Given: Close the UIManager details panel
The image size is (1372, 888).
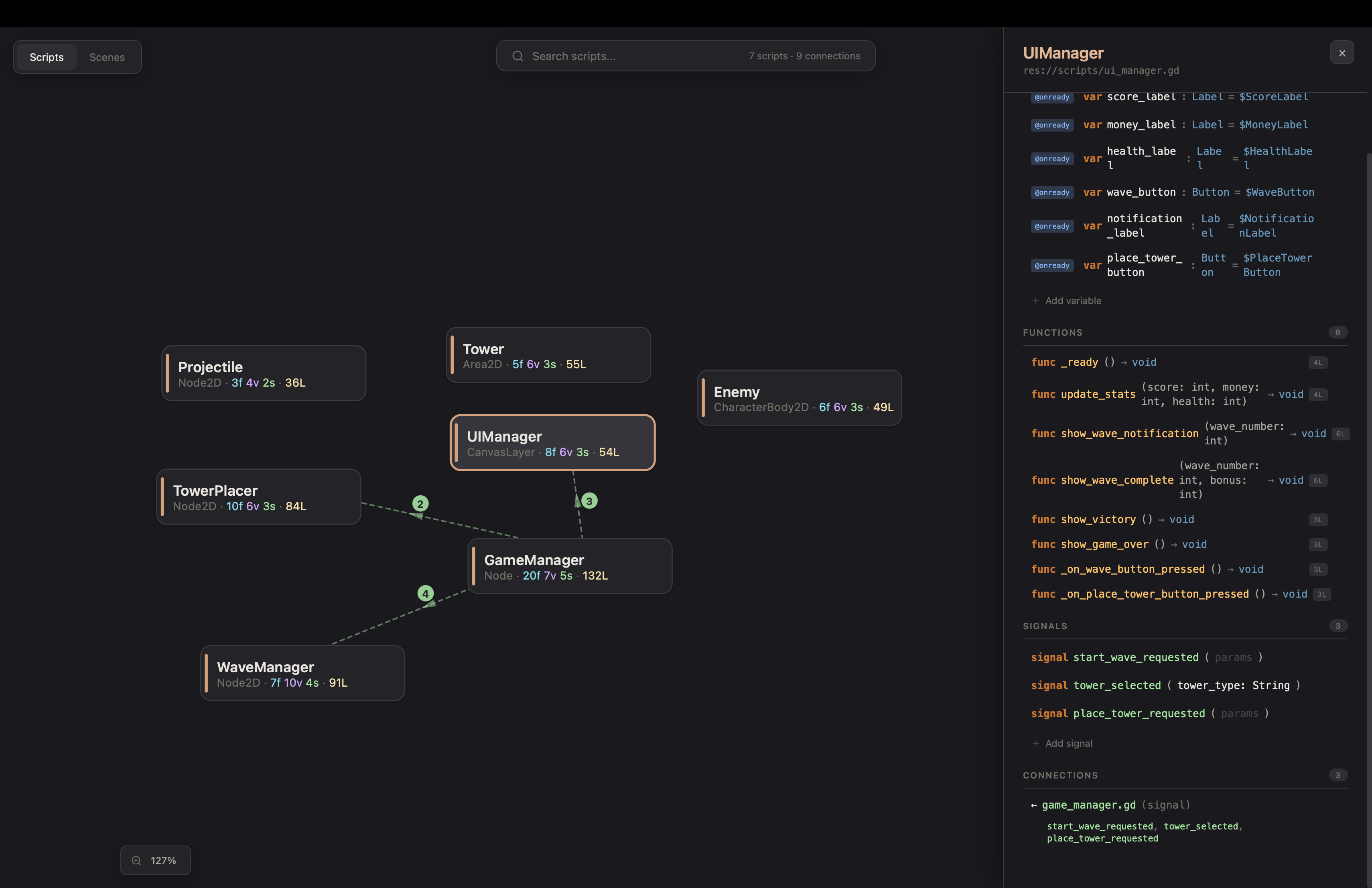Looking at the screenshot, I should coord(1342,53).
